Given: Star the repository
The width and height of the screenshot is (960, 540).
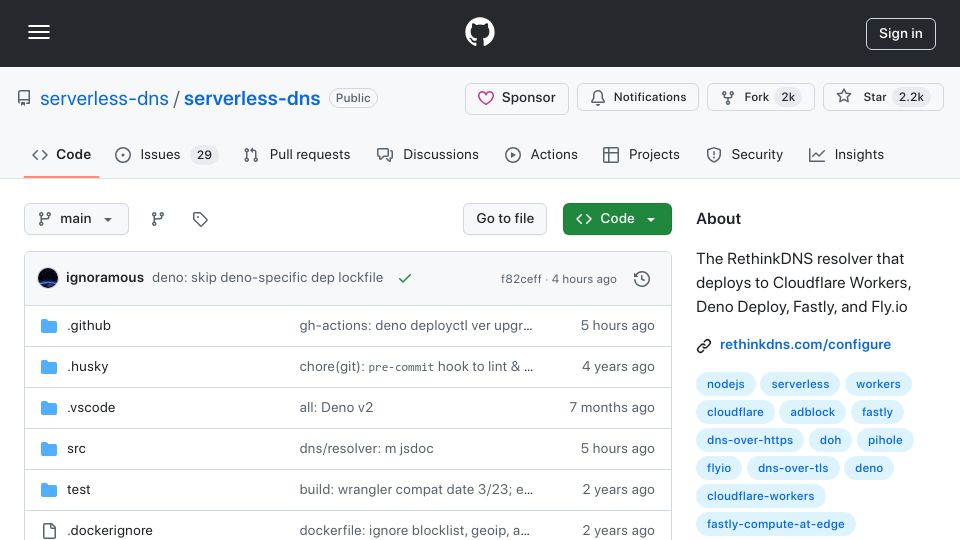Looking at the screenshot, I should tap(883, 97).
